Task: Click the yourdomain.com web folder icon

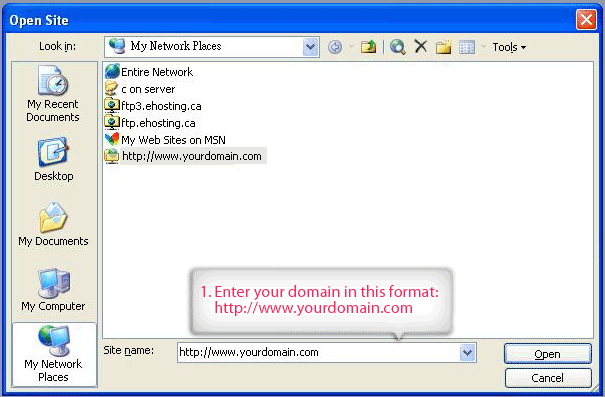Action: click(112, 156)
